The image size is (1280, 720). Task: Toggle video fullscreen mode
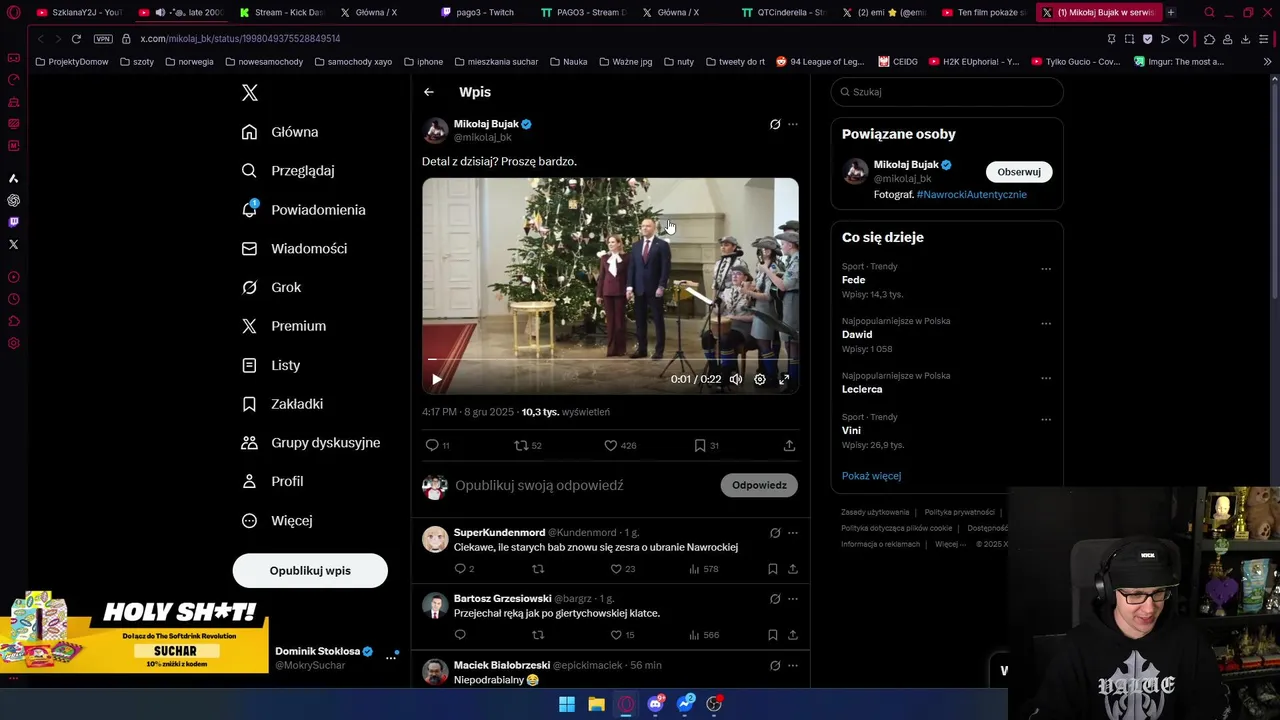click(x=784, y=379)
